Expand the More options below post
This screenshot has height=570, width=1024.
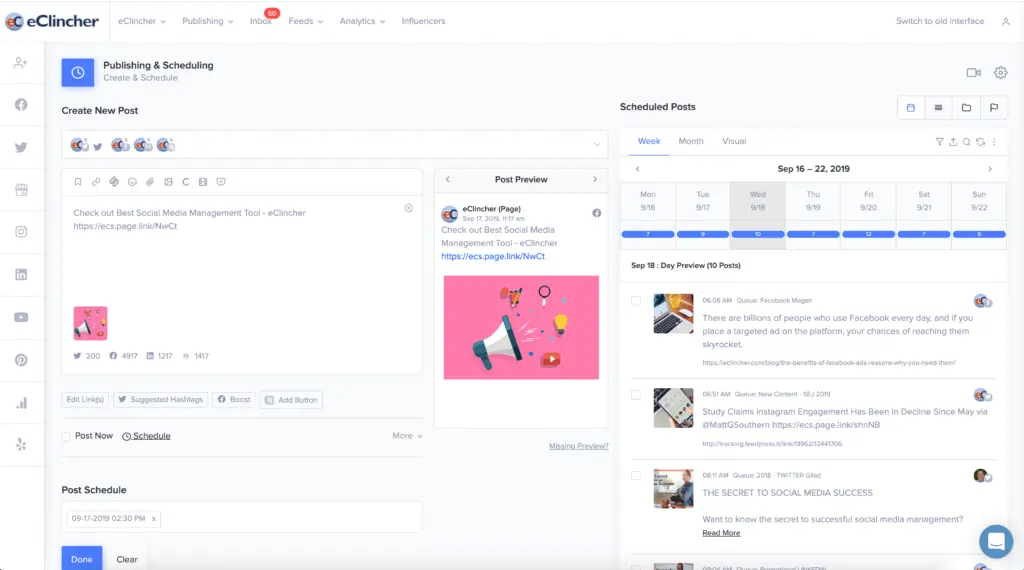coord(407,435)
